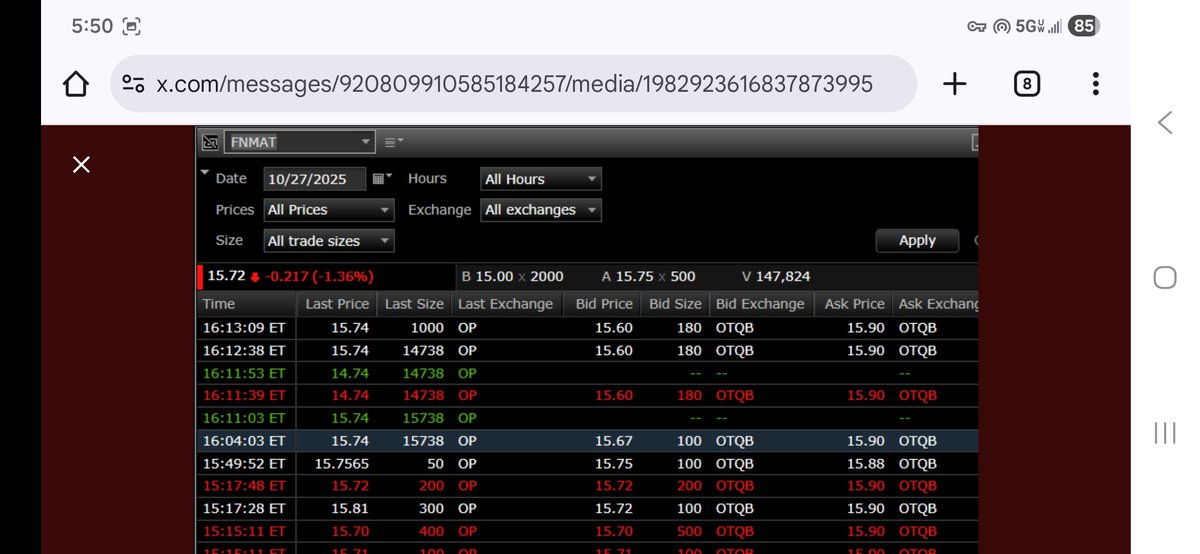Open the FNMAT symbol dropdown

point(299,142)
